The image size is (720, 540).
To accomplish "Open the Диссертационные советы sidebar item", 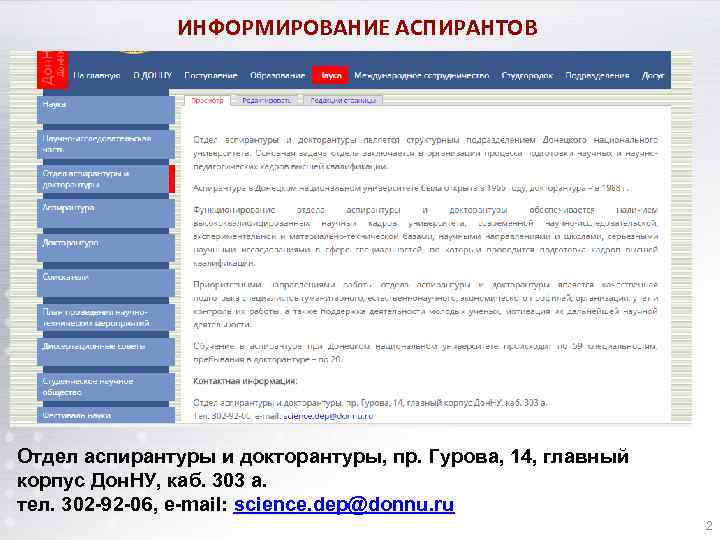I will tap(106, 352).
